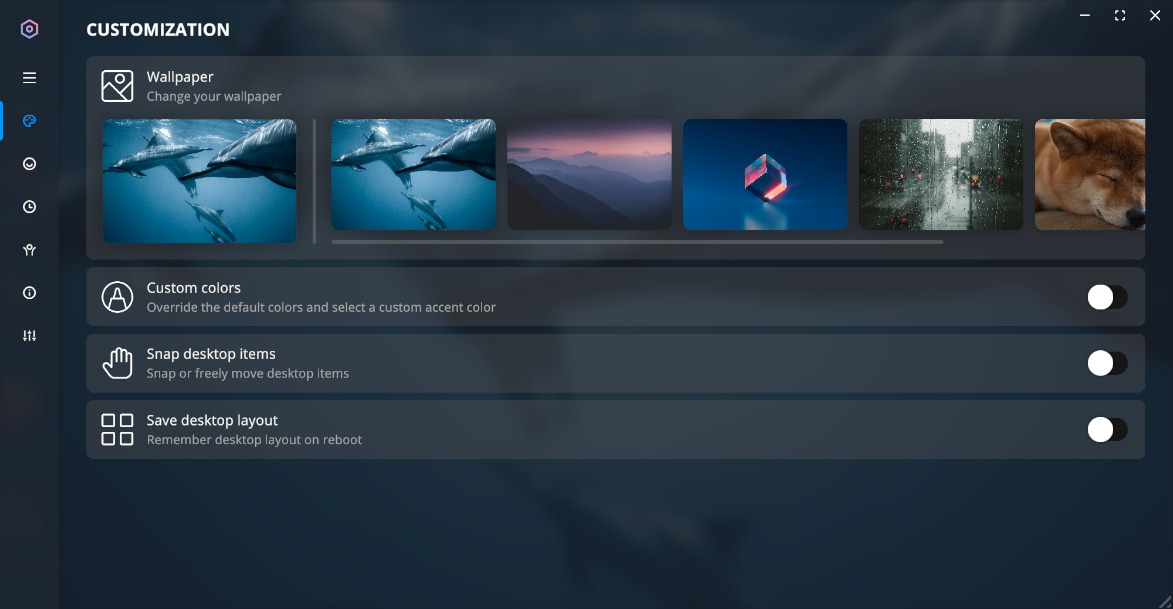
Task: Enable the Custom colors toggle
Action: 1107,297
